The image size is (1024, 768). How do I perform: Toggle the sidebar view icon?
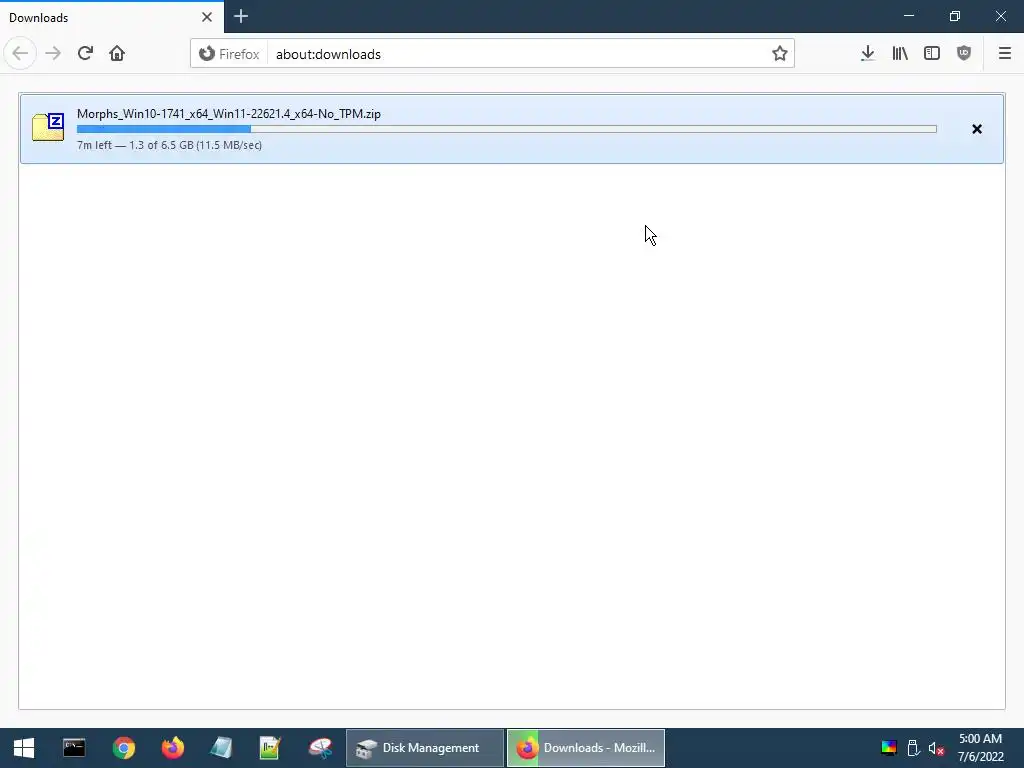(x=932, y=54)
